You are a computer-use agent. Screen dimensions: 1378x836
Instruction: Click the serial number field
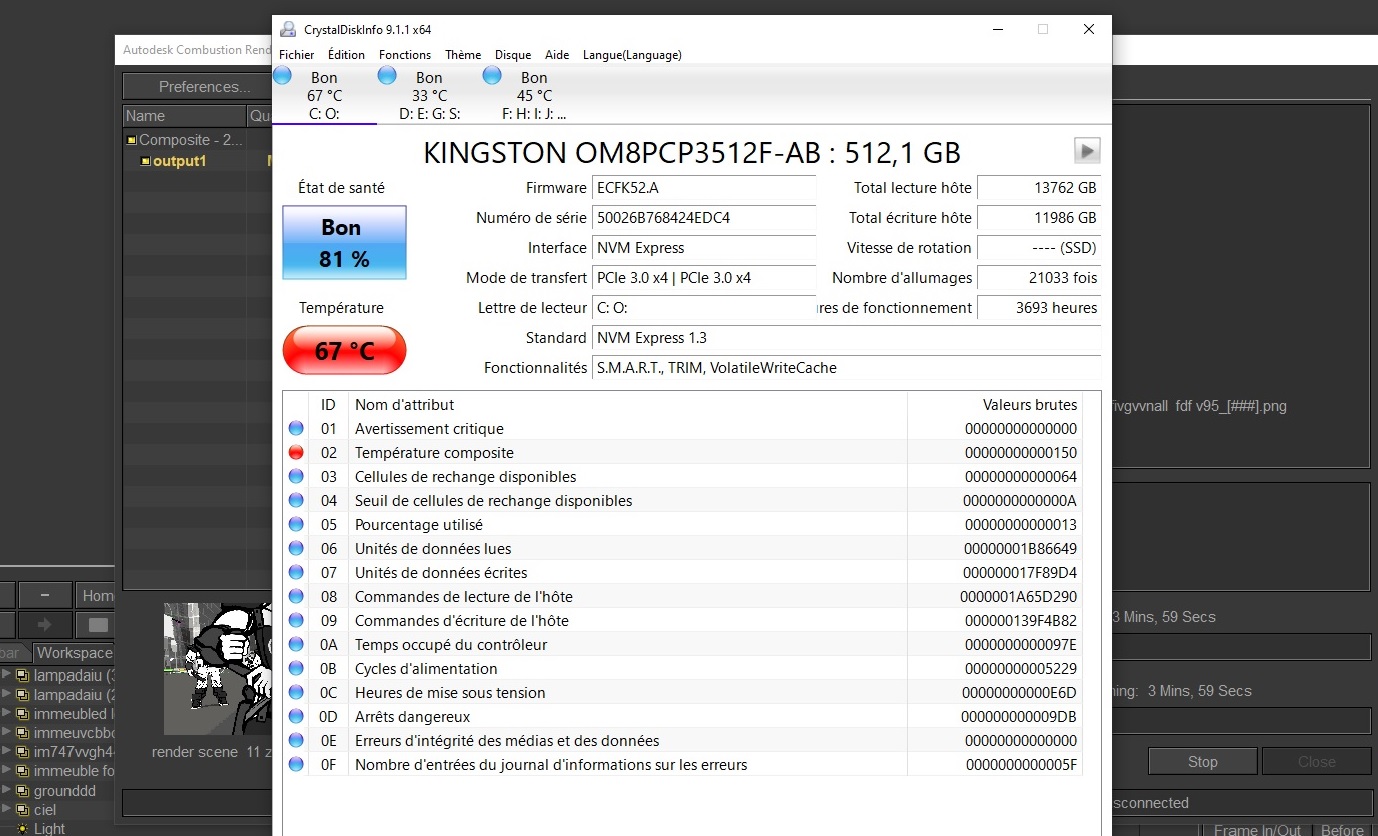pos(704,218)
